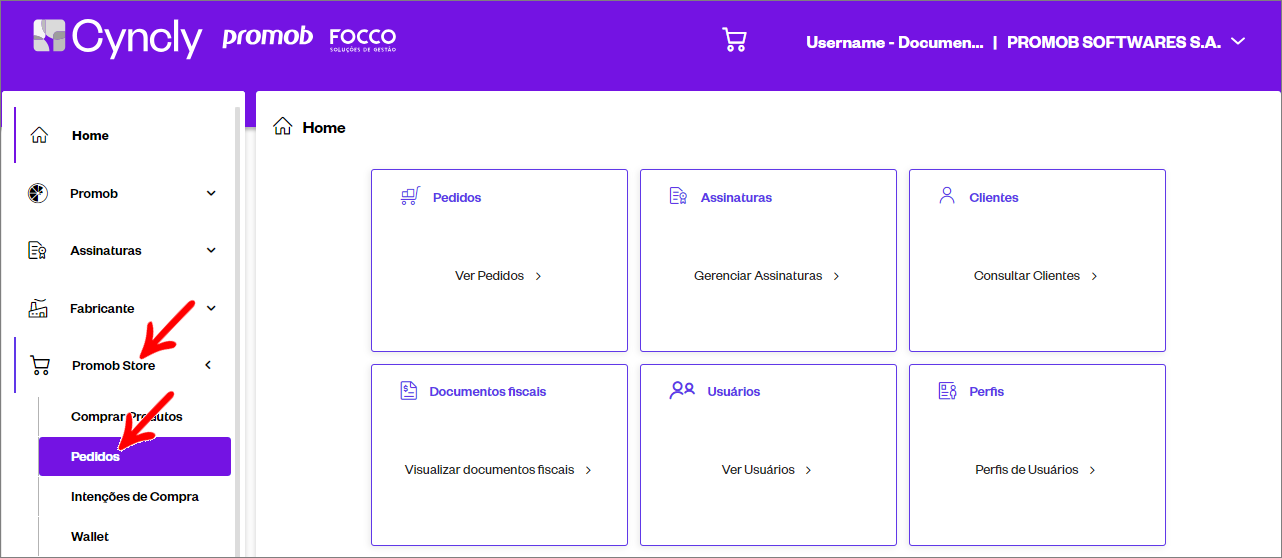
Task: Open the account dropdown arrow in header
Action: (x=1238, y=42)
